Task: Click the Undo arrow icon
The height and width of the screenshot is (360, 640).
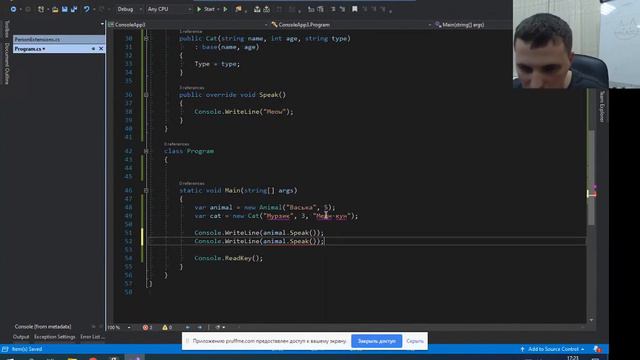Action: tap(86, 9)
